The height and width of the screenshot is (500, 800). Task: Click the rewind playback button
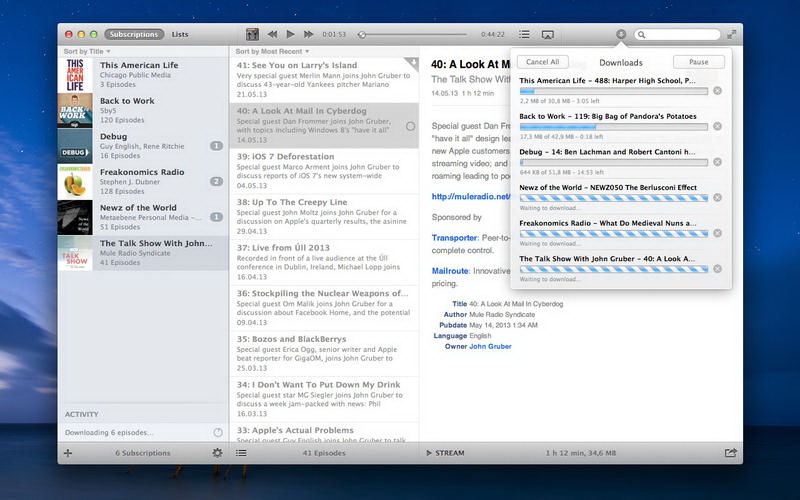pos(272,34)
